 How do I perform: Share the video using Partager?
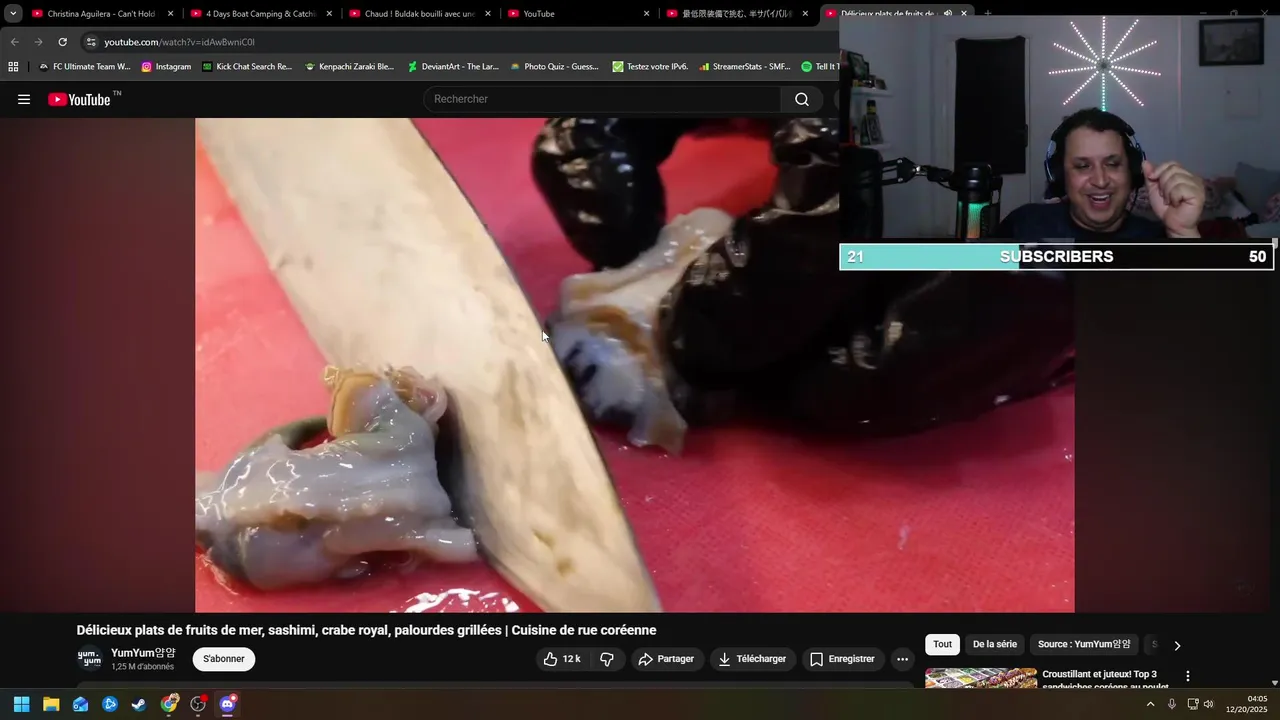[666, 659]
